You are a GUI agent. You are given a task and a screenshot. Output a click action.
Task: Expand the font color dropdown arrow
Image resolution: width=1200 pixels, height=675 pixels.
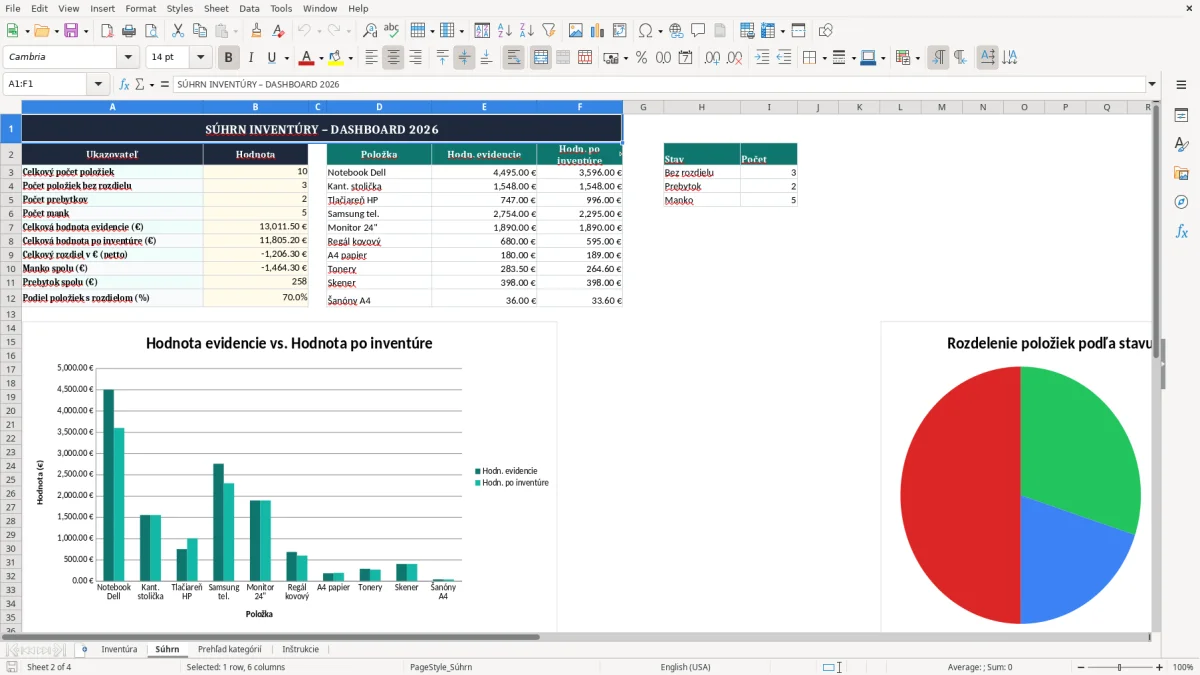pyautogui.click(x=321, y=58)
